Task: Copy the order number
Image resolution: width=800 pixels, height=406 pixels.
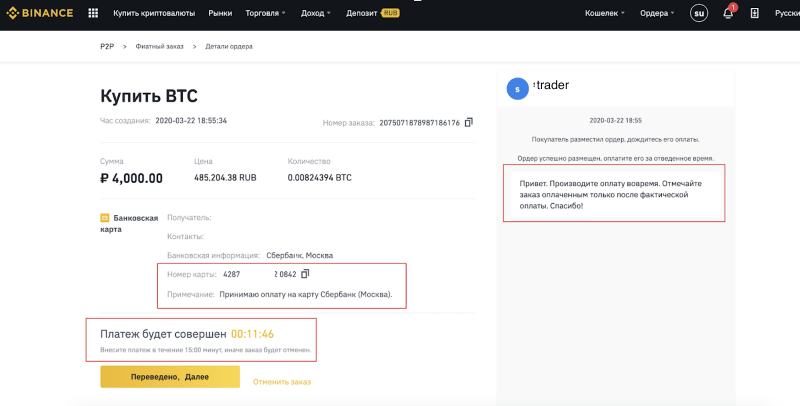Action: (x=468, y=122)
